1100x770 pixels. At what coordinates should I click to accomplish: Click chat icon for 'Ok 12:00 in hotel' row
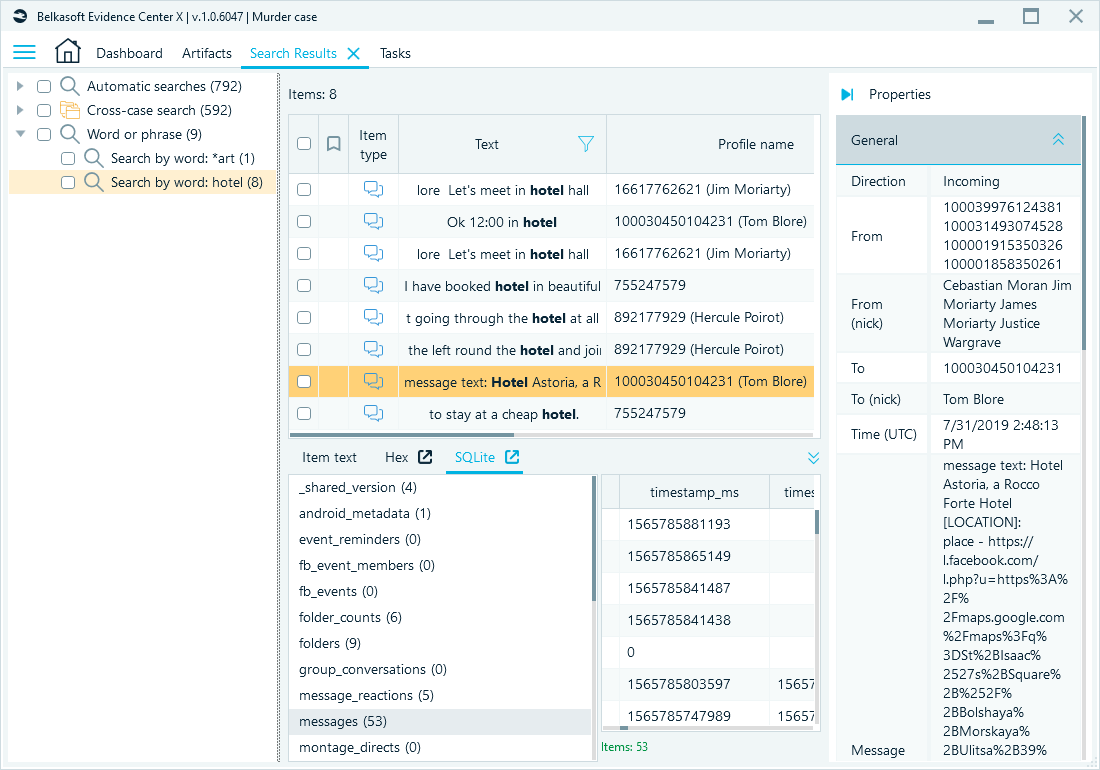373,222
